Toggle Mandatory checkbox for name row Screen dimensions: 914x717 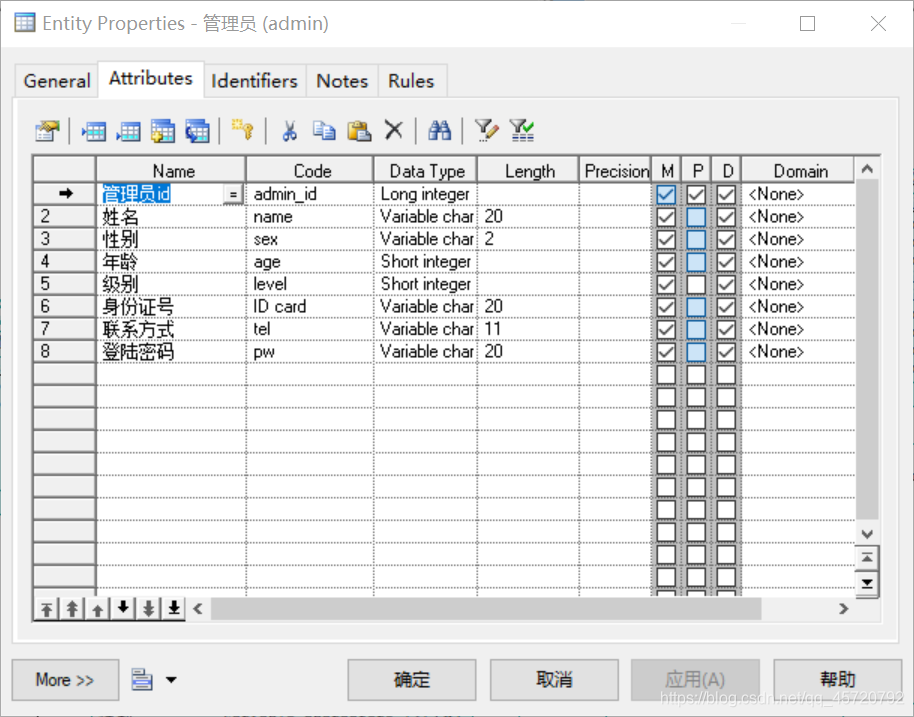pyautogui.click(x=666, y=217)
